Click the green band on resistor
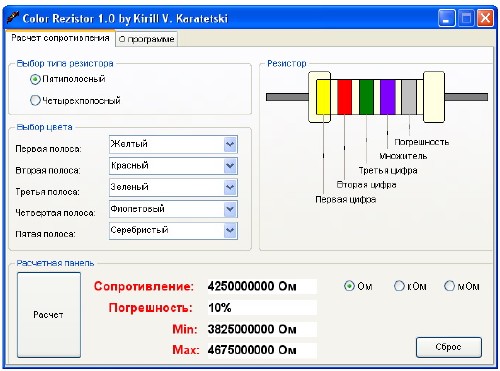This screenshot has width=500, height=371. point(366,97)
